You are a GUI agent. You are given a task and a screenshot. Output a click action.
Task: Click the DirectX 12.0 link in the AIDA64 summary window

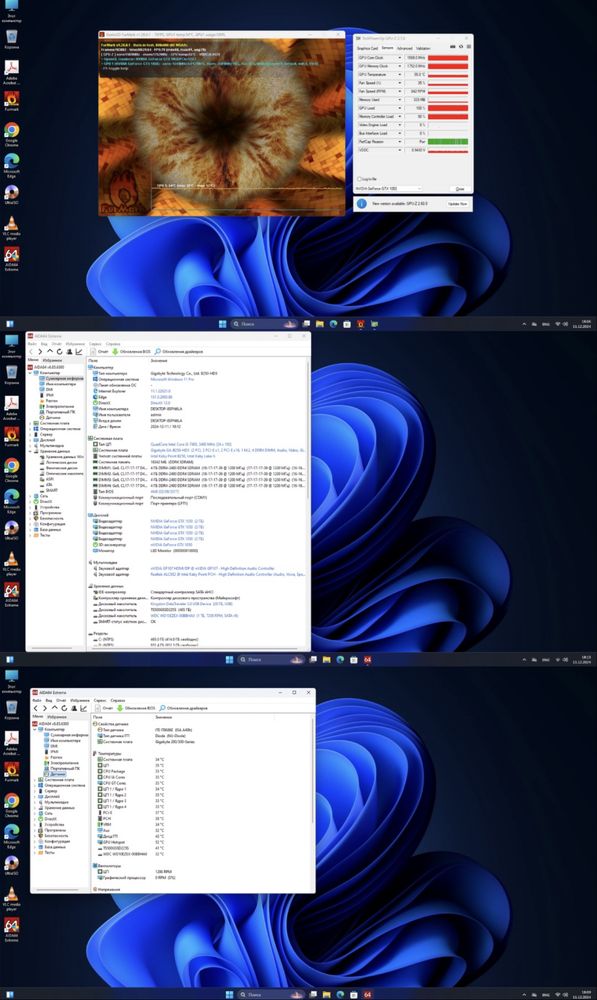[160, 403]
